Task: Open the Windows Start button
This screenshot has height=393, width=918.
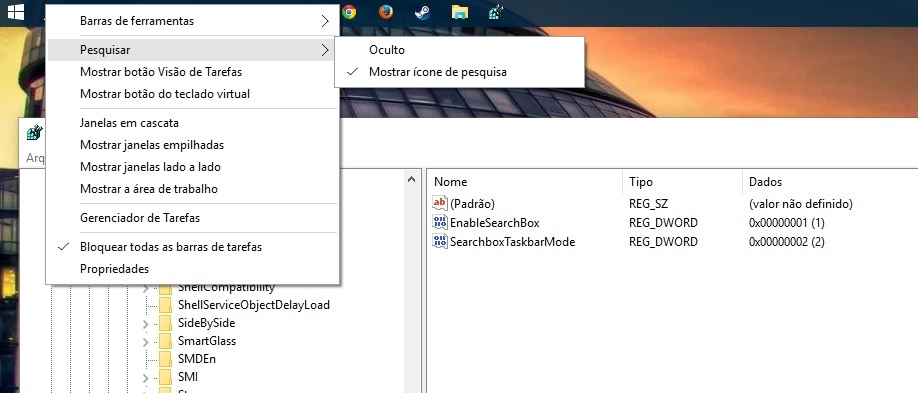Action: tap(16, 12)
